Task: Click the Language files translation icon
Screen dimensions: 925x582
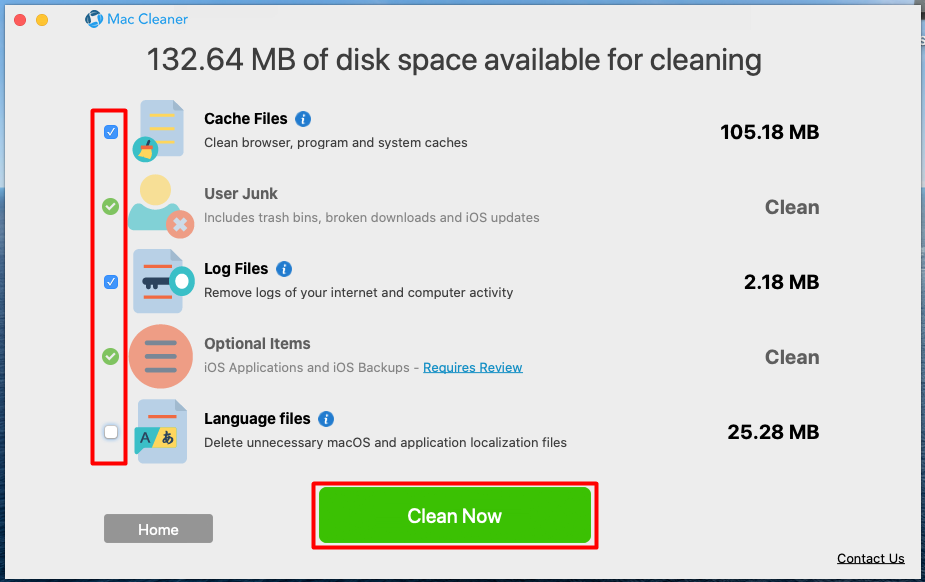Action: 161,431
